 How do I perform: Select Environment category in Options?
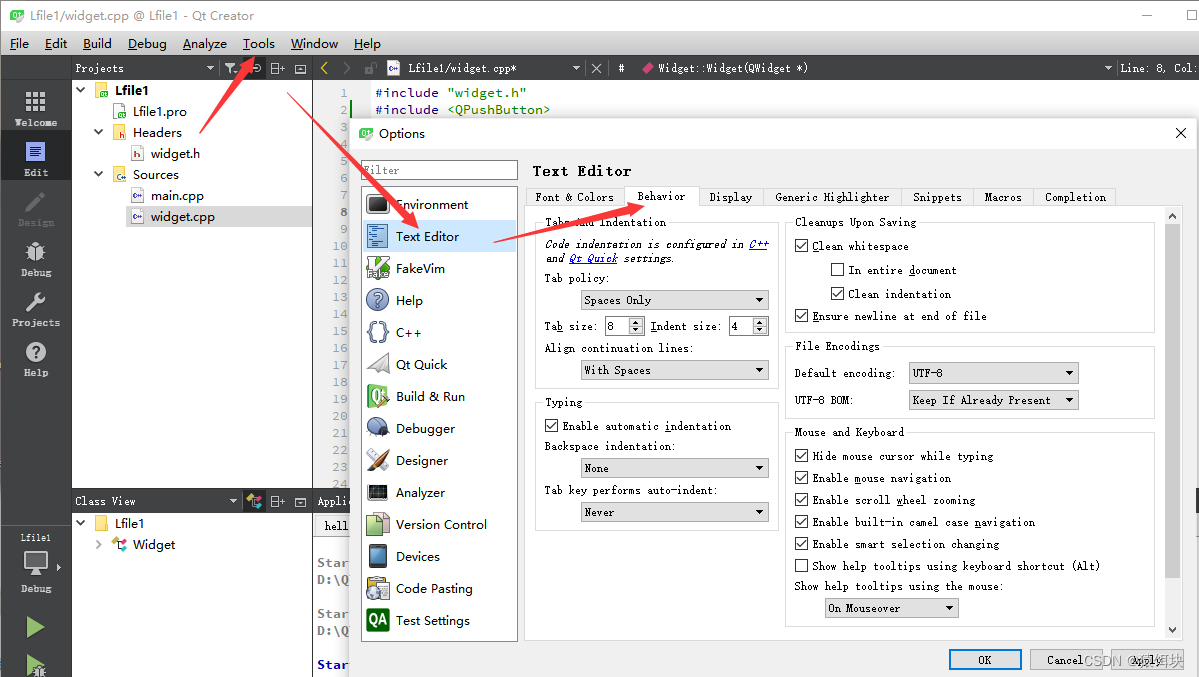pos(440,204)
